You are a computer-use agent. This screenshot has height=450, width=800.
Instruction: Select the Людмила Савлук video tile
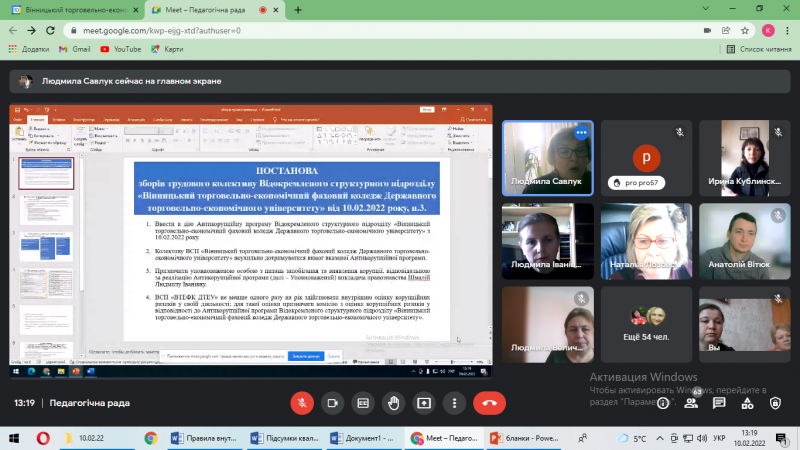coord(547,158)
